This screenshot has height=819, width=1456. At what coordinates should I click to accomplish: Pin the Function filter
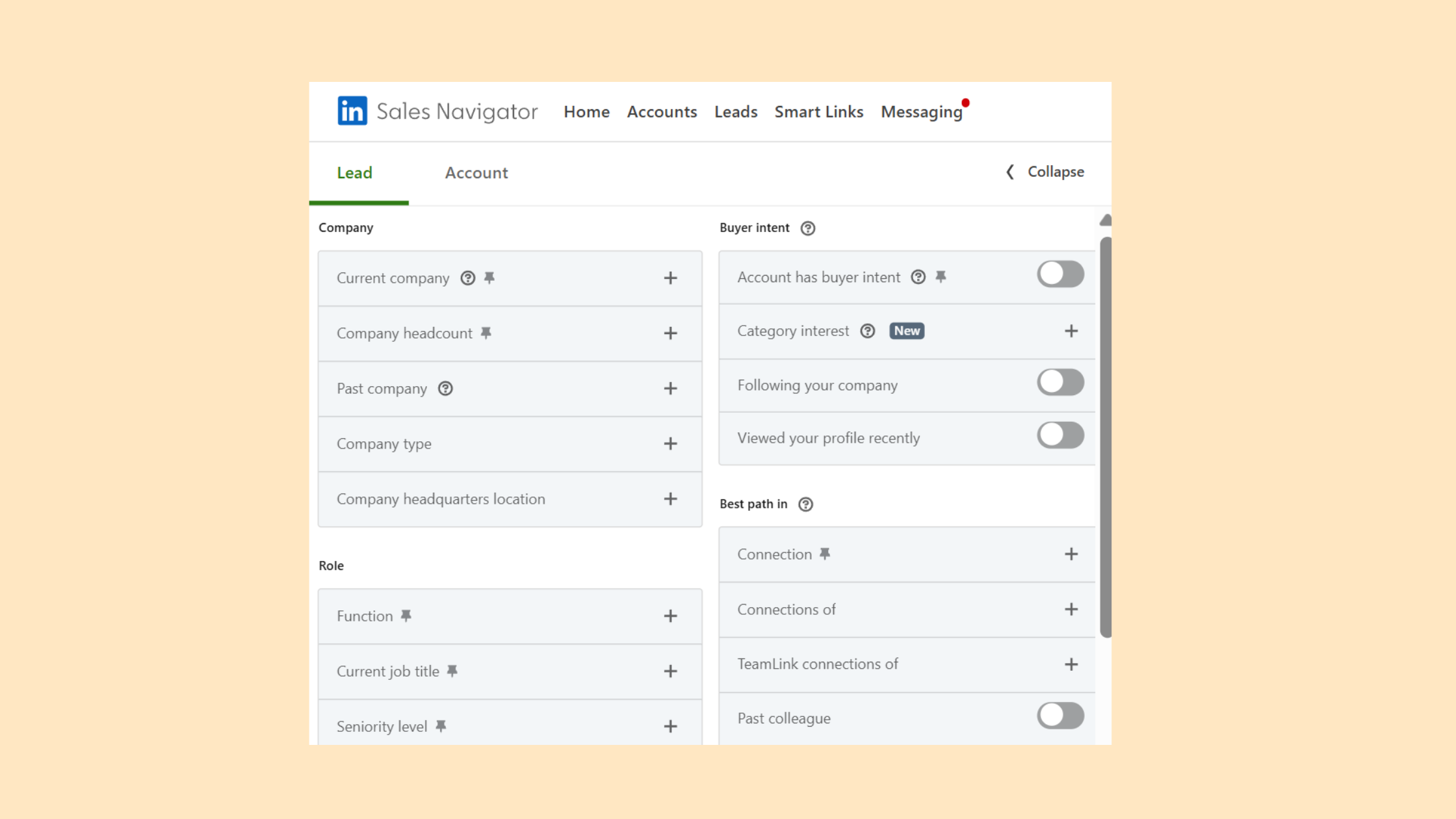[x=406, y=616]
